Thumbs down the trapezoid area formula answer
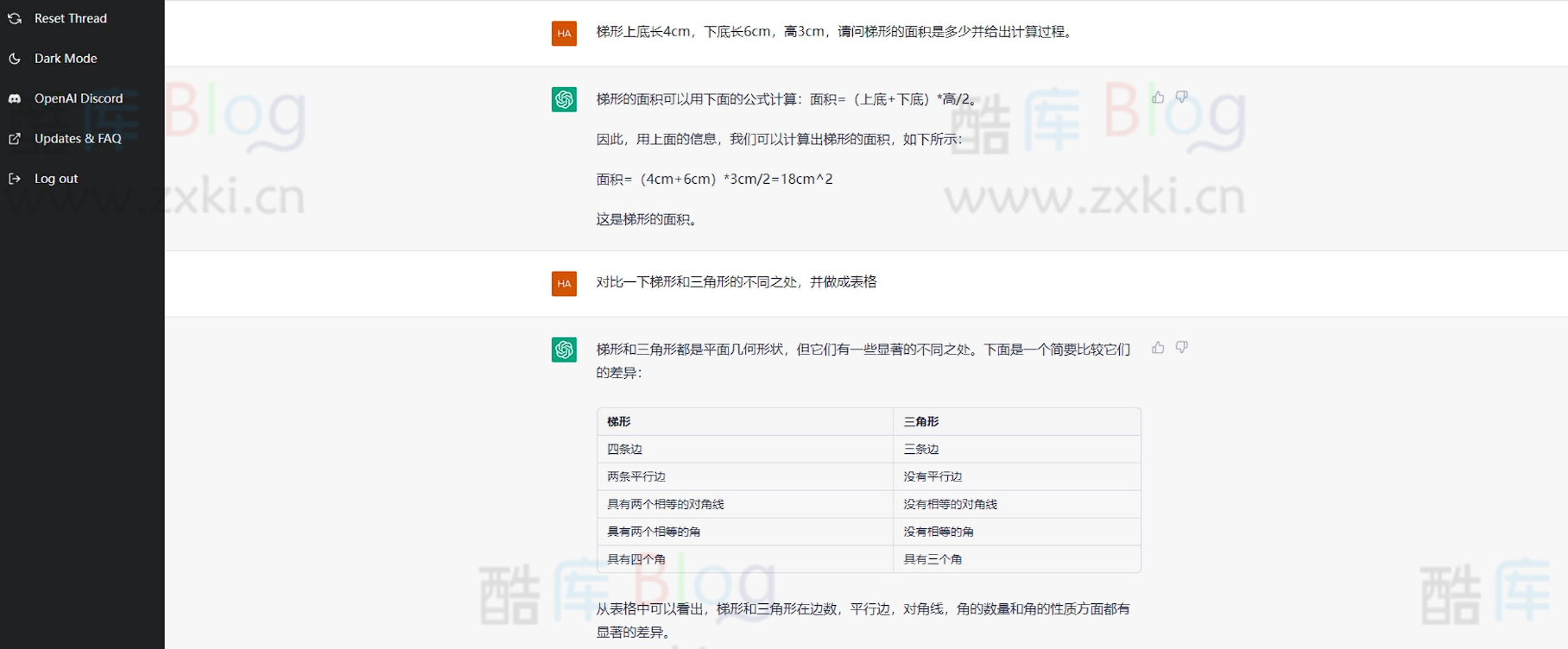Image resolution: width=1568 pixels, height=649 pixels. (x=1182, y=98)
